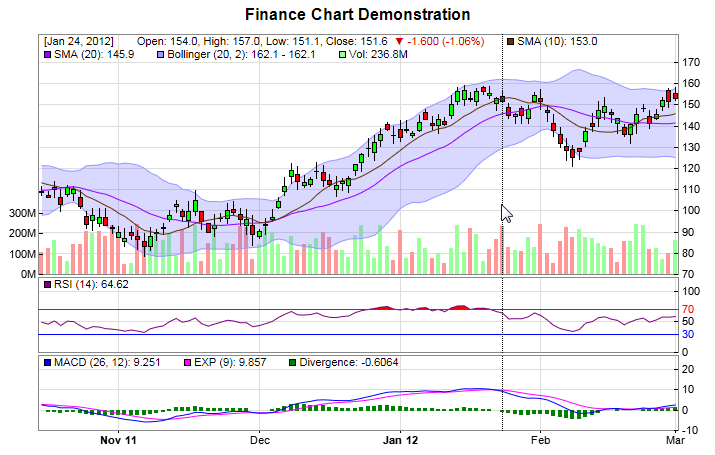Image resolution: width=715 pixels, height=455 pixels.
Task: Click the blue 30 RSI threshold label
Action: click(688, 334)
